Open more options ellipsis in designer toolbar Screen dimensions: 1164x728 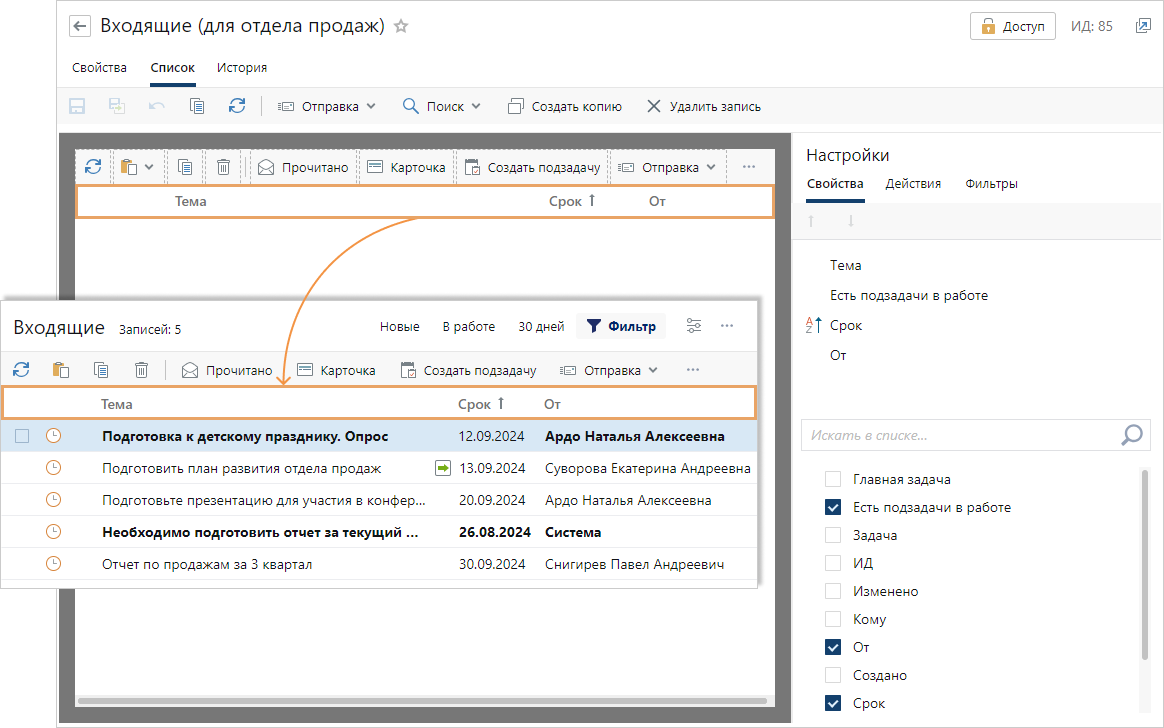click(748, 167)
